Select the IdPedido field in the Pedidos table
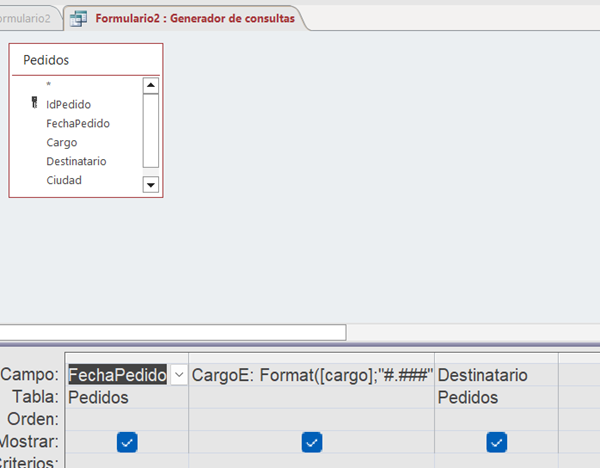 click(x=68, y=104)
